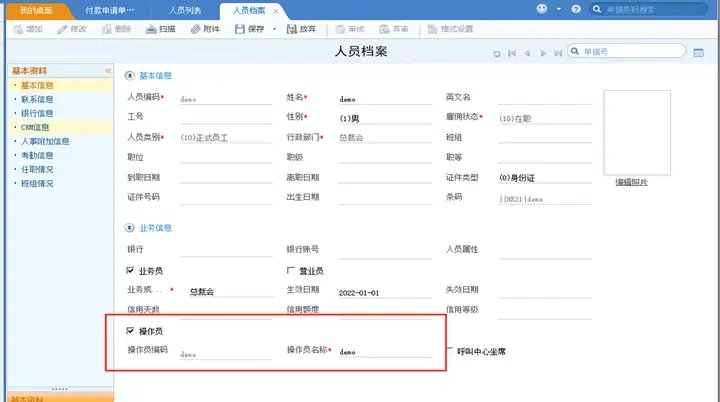Screen dimensions: 720x402
Task: Click the 放弃 discard icon
Action: (x=292, y=29)
